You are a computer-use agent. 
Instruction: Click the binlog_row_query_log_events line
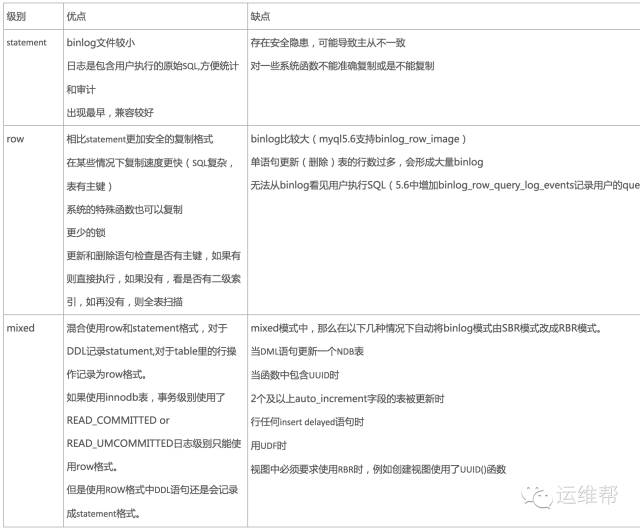pos(445,185)
